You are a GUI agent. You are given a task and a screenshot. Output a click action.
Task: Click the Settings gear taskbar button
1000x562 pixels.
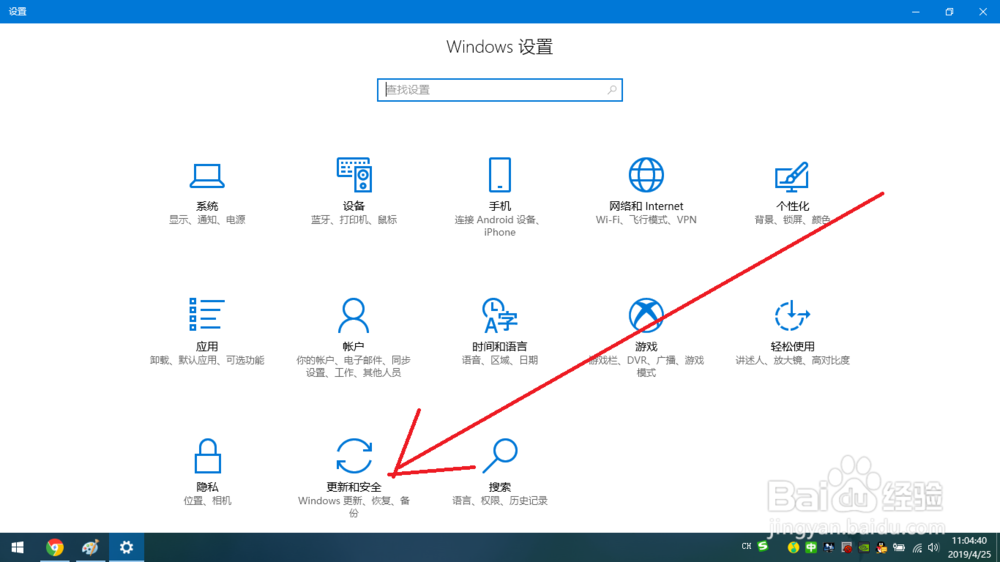126,547
